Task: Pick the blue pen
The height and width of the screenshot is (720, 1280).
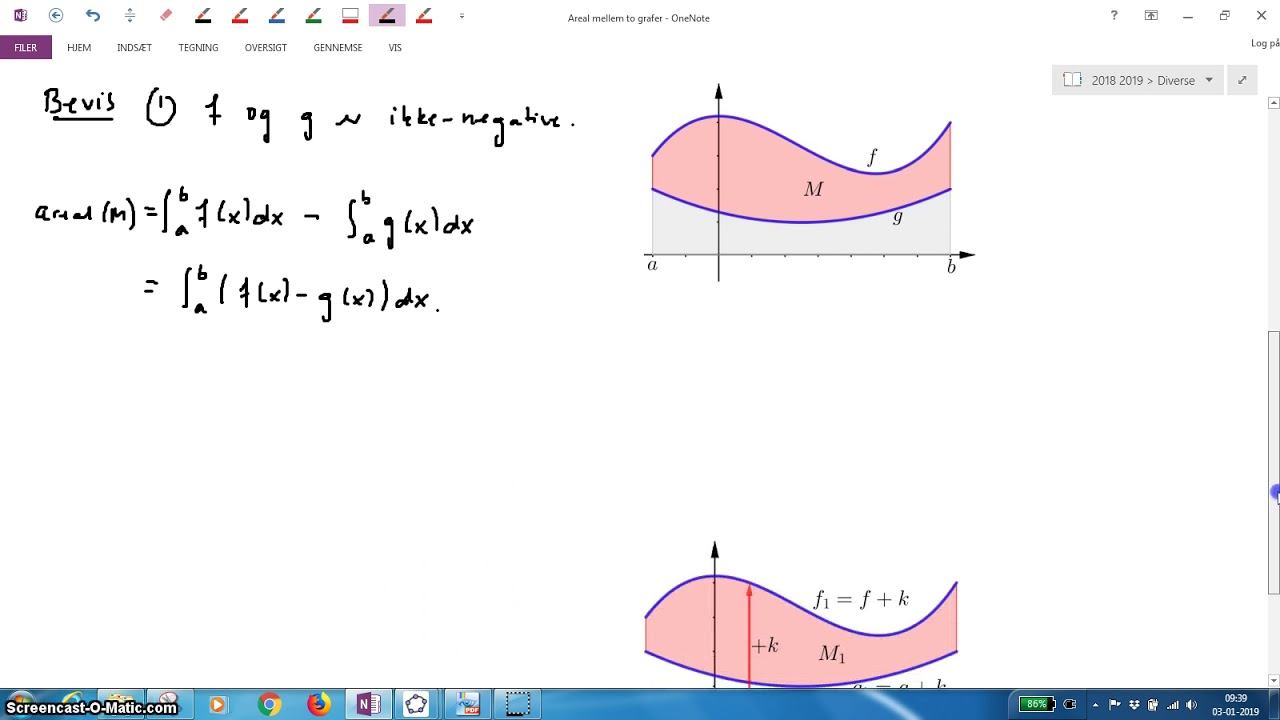Action: [277, 16]
